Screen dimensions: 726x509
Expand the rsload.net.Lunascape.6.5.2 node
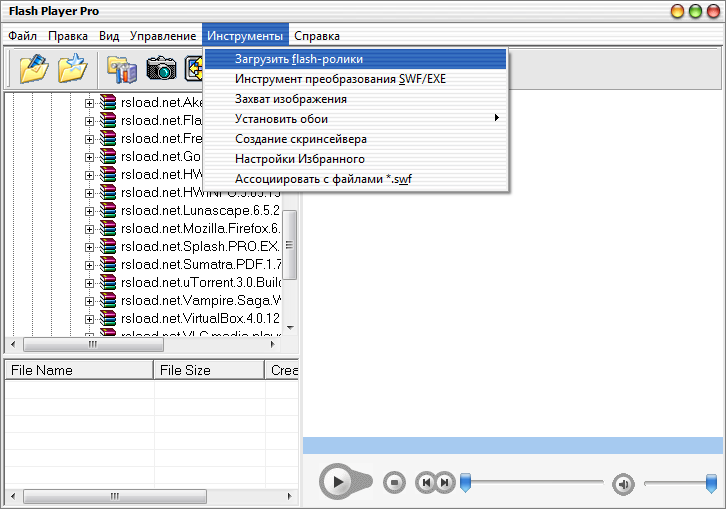tap(89, 211)
